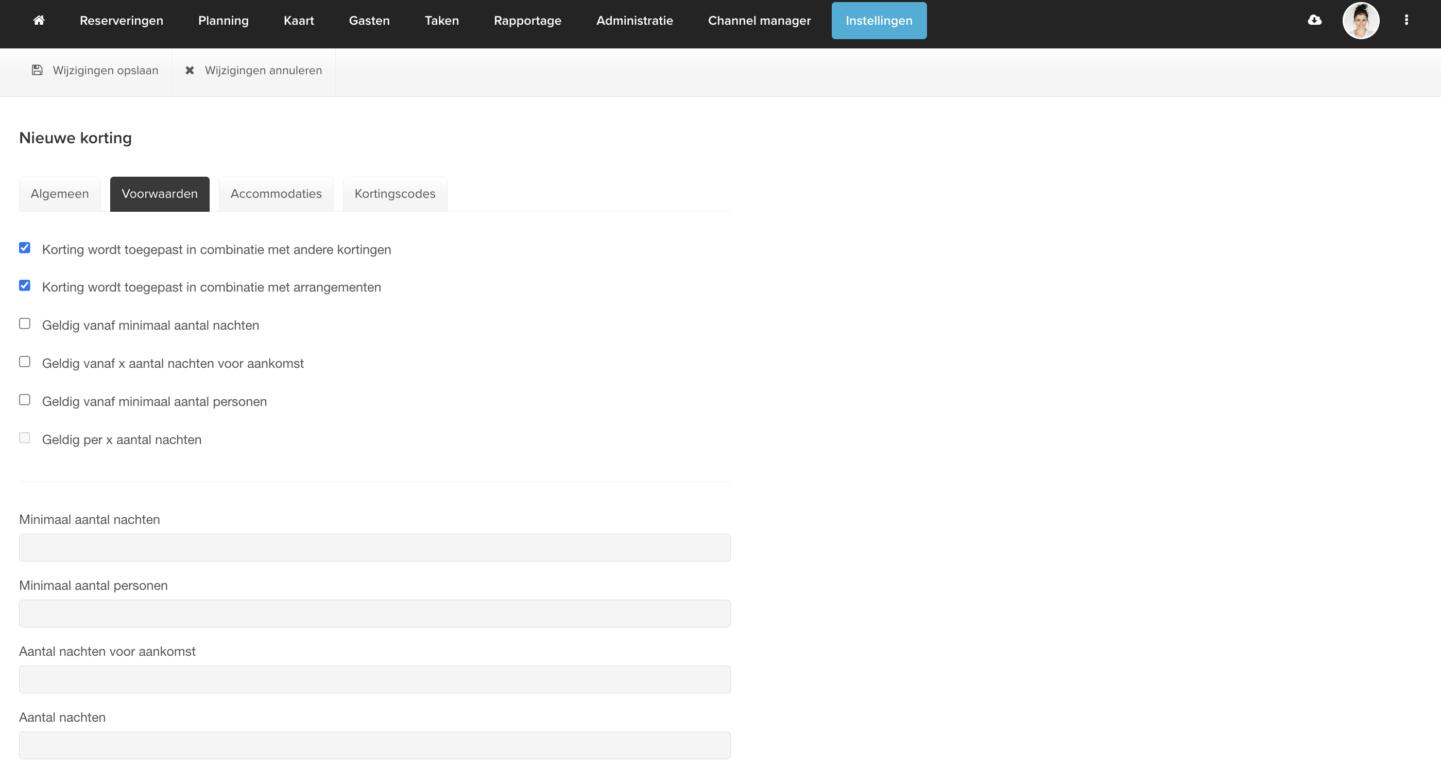Open the Reserveringen menu
This screenshot has width=1441, height=782.
pos(121,21)
